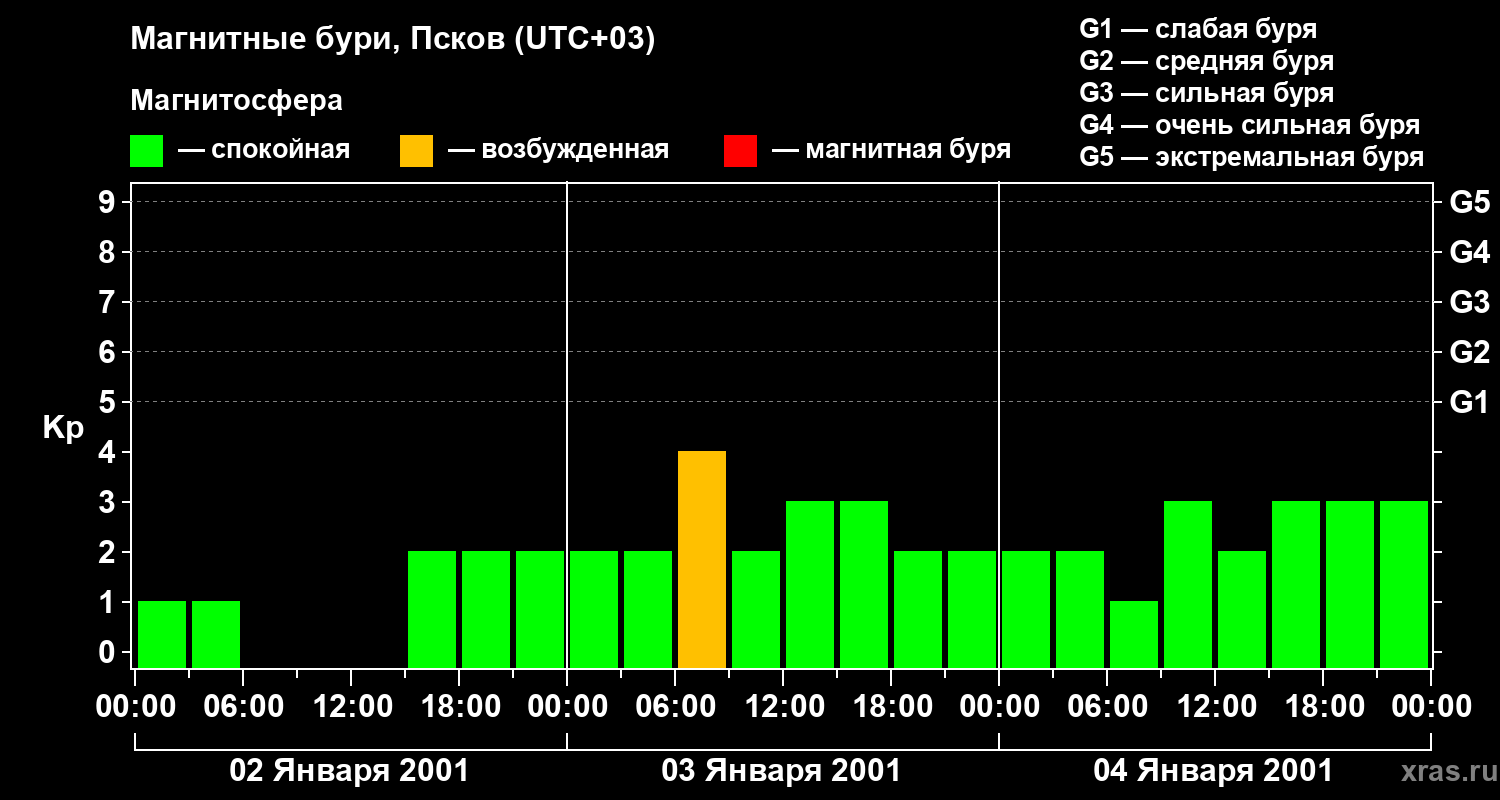Click the G1 label on right axis
Screen dimensions: 1500x800
point(1469,403)
